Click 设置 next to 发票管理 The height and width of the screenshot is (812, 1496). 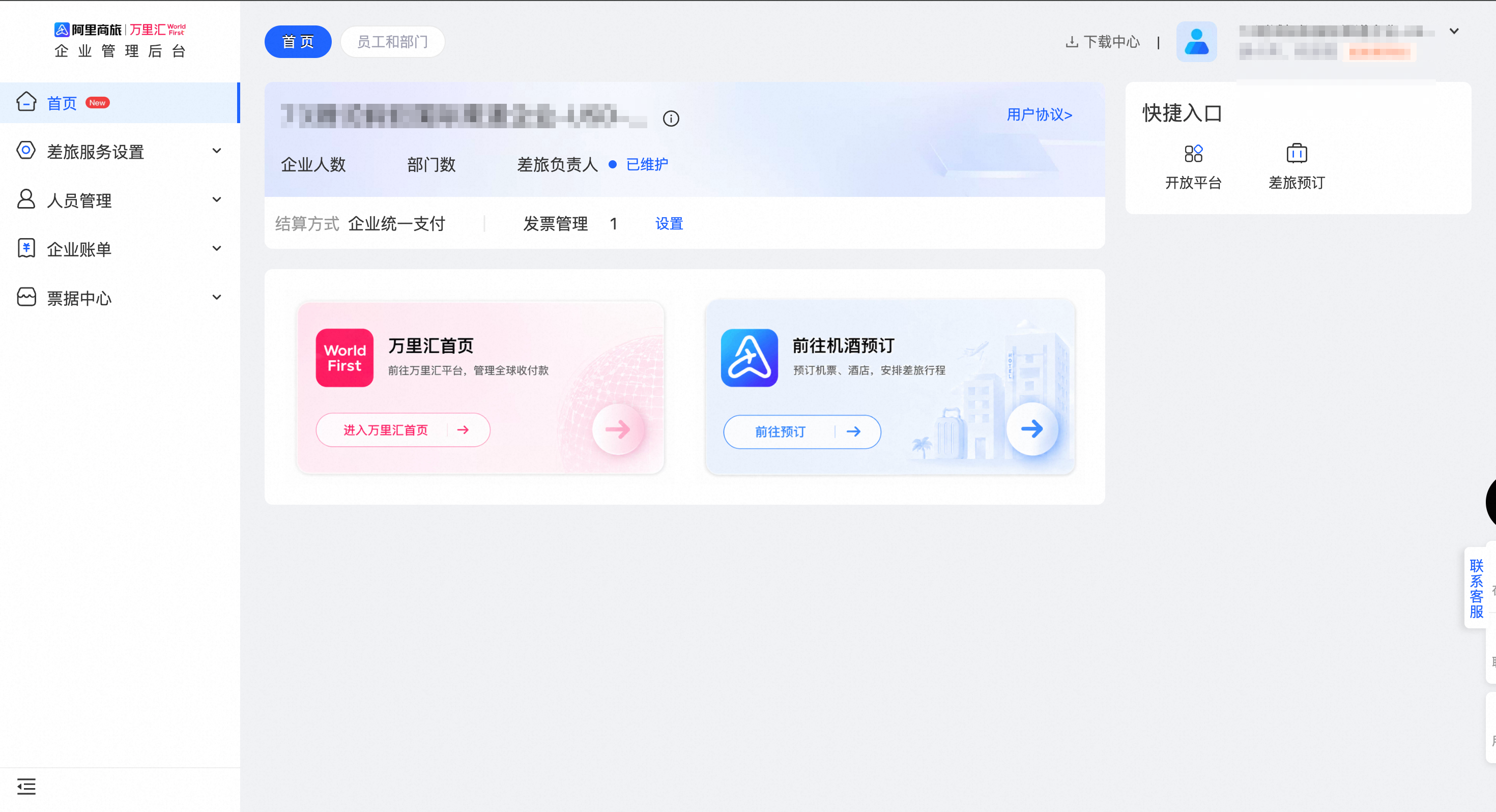pos(669,224)
